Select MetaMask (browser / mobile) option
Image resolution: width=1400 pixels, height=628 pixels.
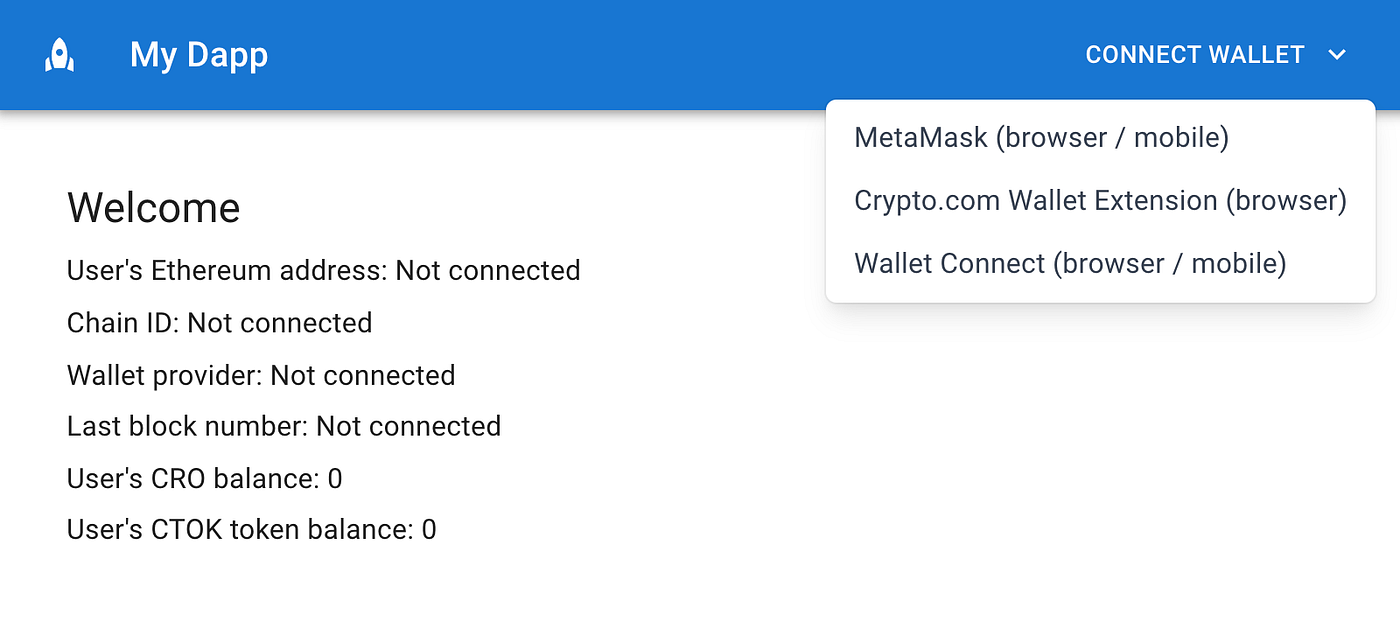pos(1042,138)
